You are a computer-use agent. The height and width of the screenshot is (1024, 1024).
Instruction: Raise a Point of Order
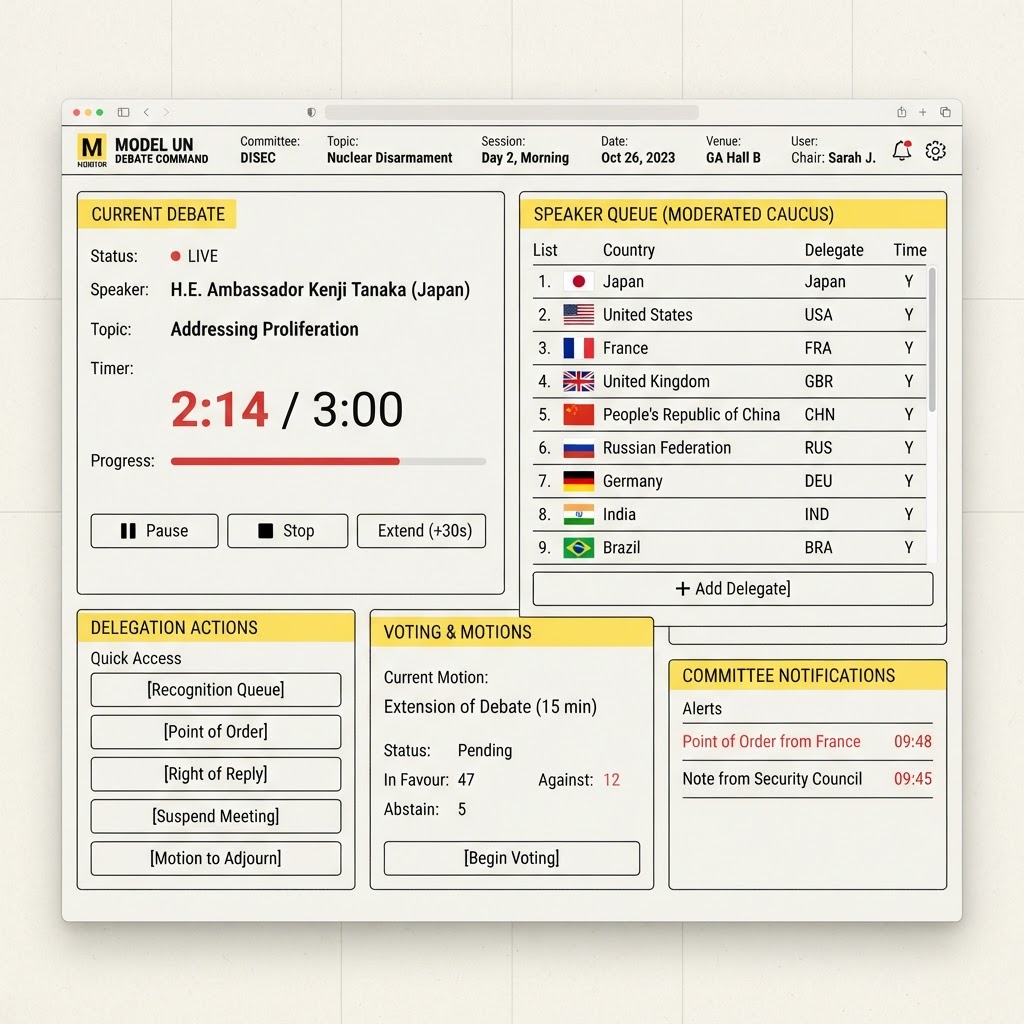216,731
